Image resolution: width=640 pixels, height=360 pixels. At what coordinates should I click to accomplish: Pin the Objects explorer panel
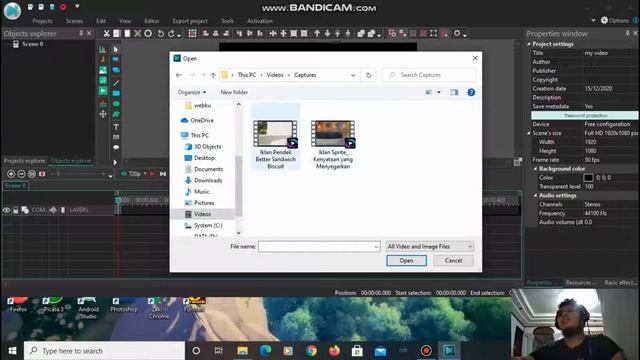click(81, 33)
